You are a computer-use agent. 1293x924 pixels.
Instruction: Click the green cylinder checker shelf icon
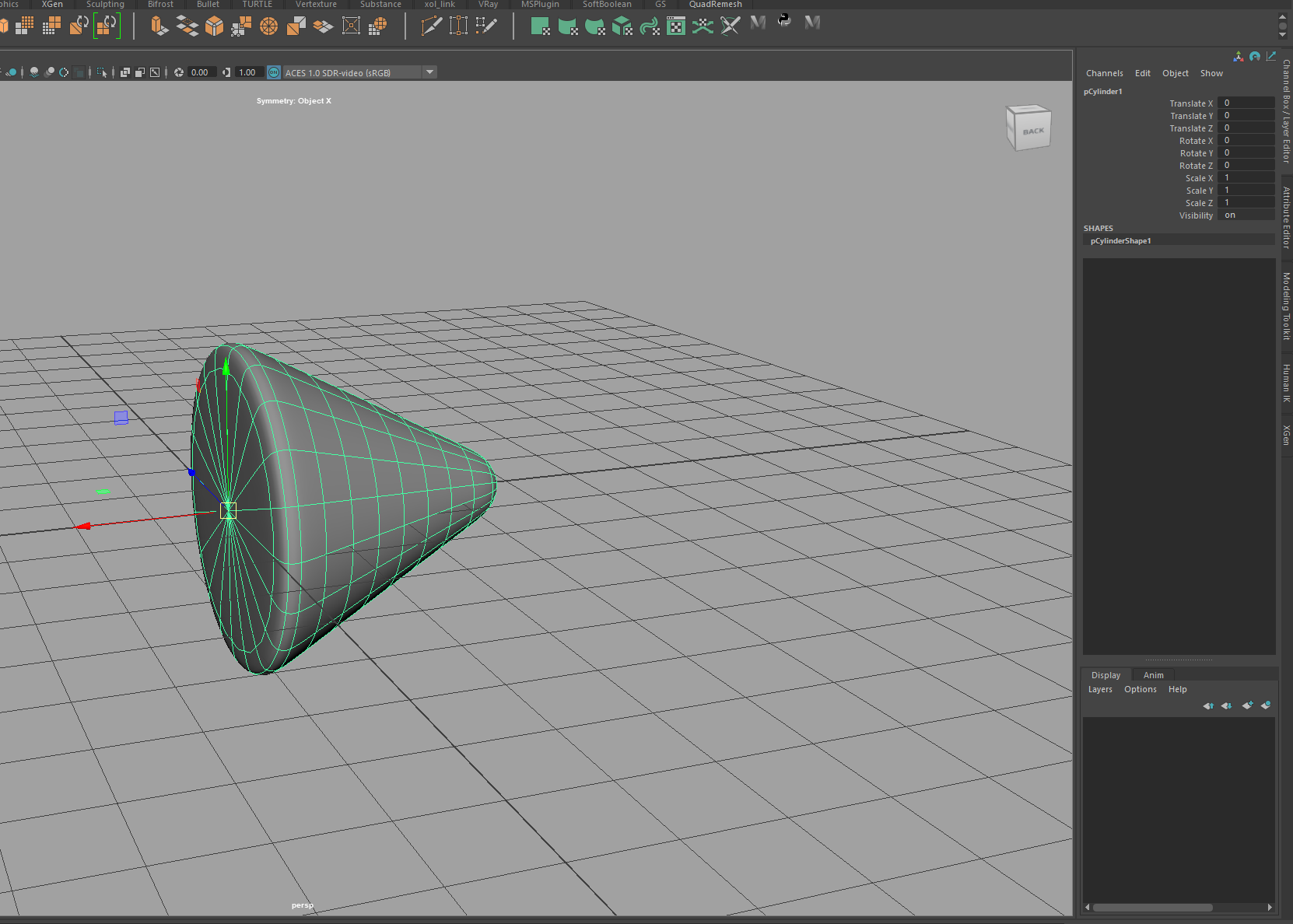click(x=568, y=26)
